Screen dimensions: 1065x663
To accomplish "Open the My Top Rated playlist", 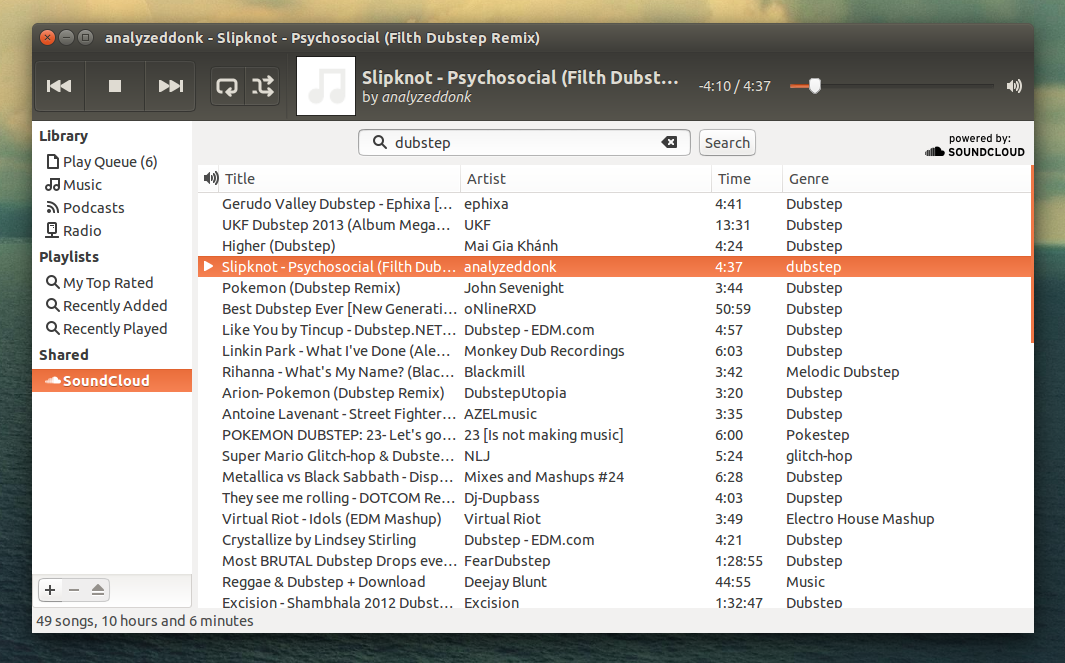I will (x=100, y=282).
